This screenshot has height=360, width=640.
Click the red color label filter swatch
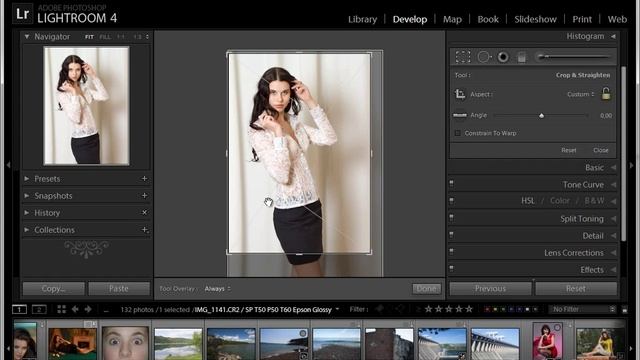487,309
